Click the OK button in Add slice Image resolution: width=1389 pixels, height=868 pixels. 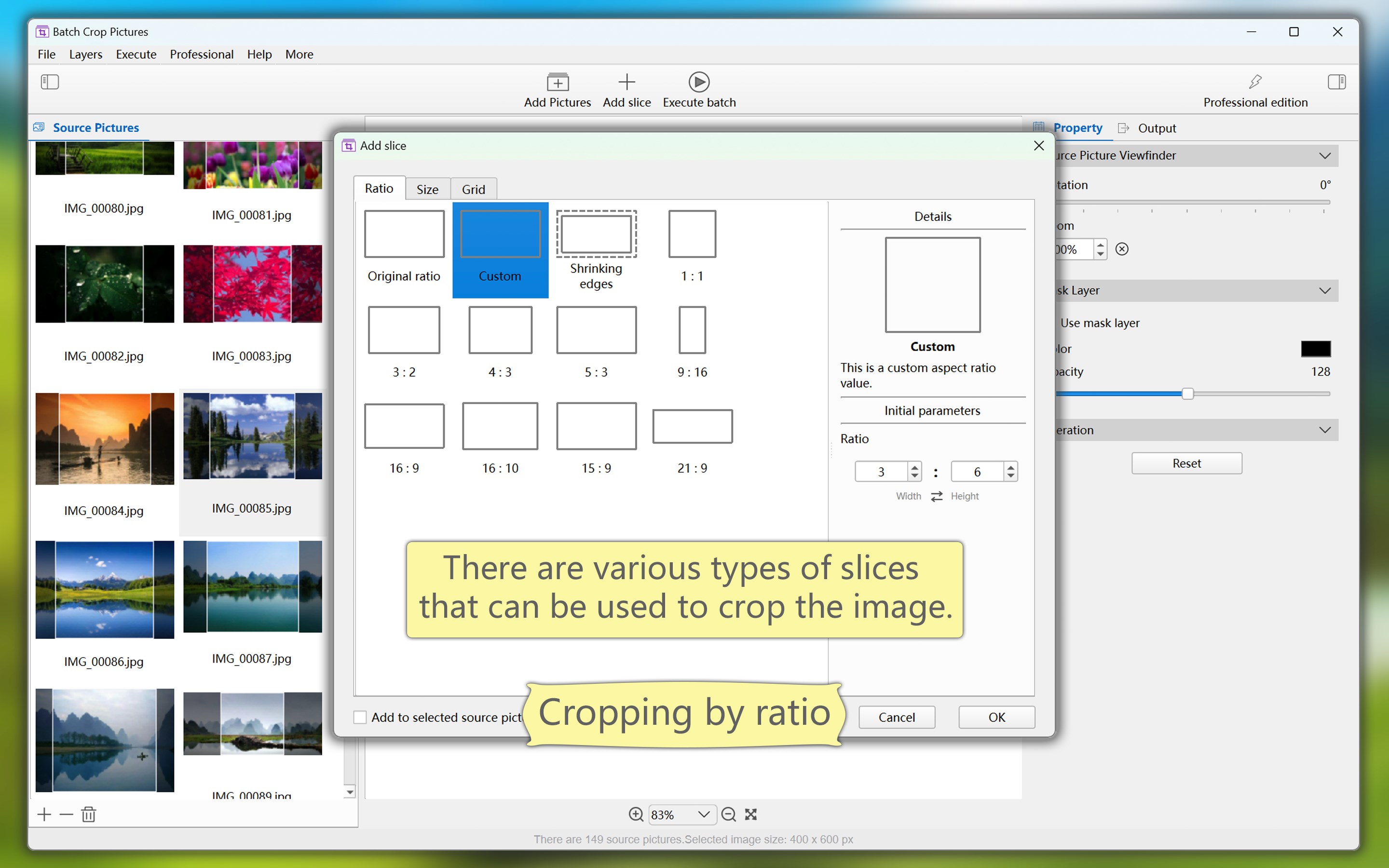point(996,717)
